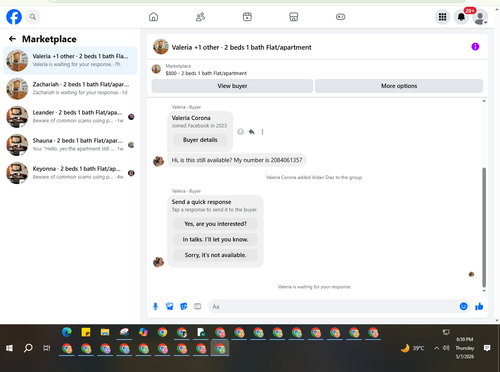Click the seen indicator avatar in chat
The height and width of the screenshot is (372, 500).
[471, 274]
